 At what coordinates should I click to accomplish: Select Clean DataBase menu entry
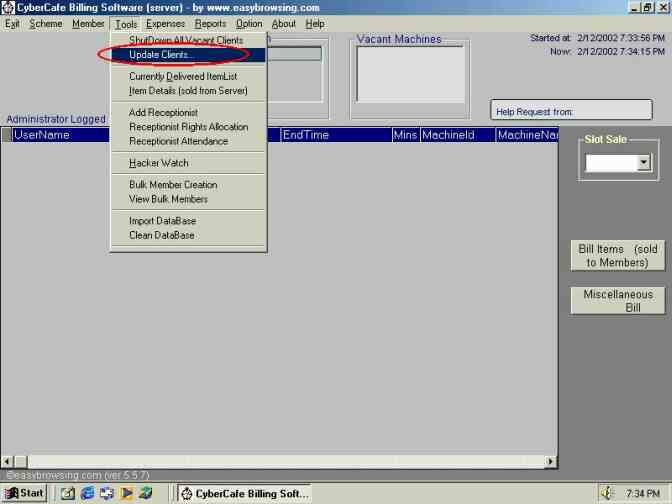click(161, 235)
